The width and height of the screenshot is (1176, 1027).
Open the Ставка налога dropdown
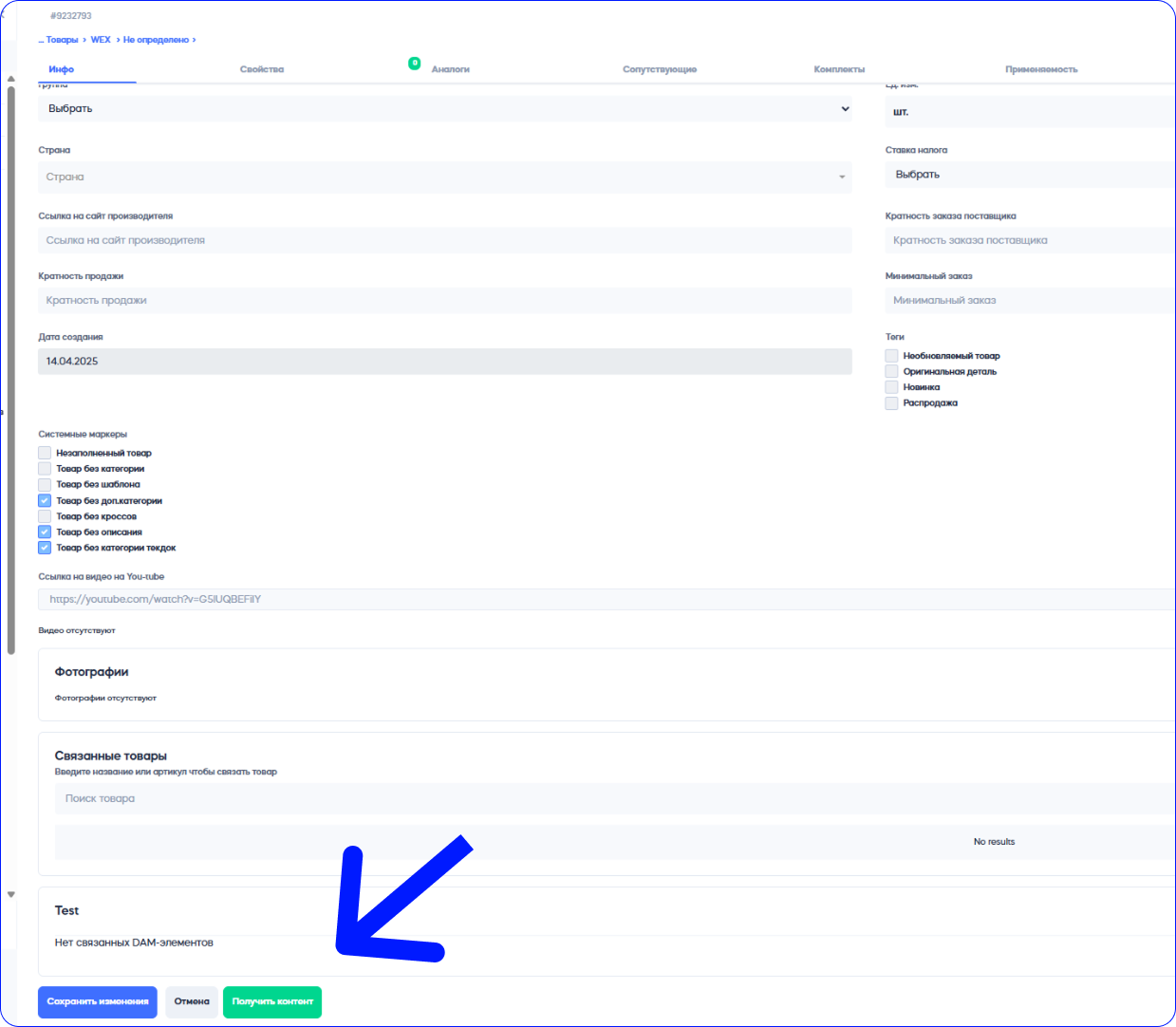tap(1030, 175)
